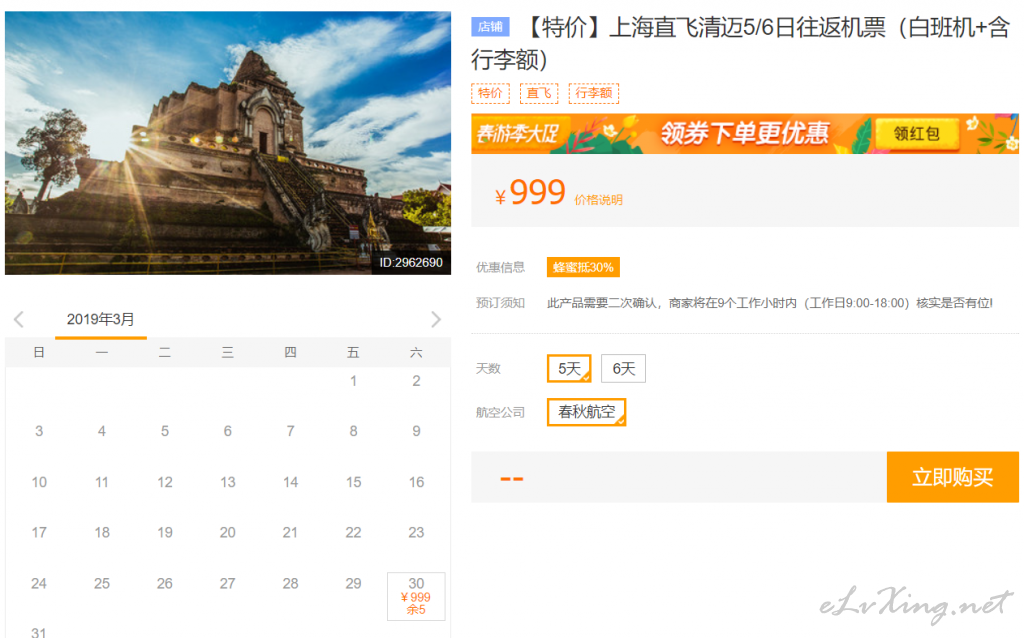Select March 5 on the calendar
Screen dimensions: 1024x638
(165, 432)
